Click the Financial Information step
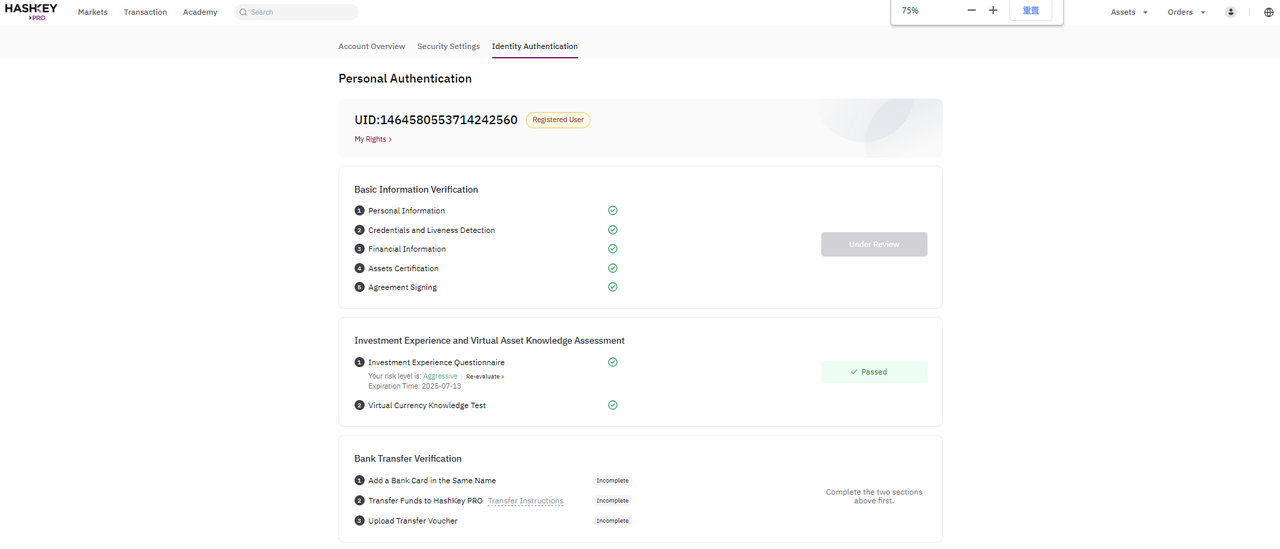Viewport: 1280px width, 549px height. tap(407, 249)
